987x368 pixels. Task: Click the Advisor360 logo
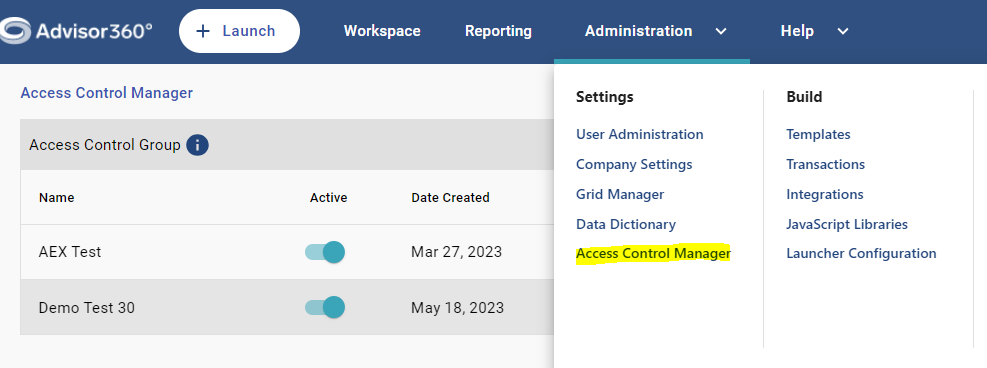[x=76, y=31]
